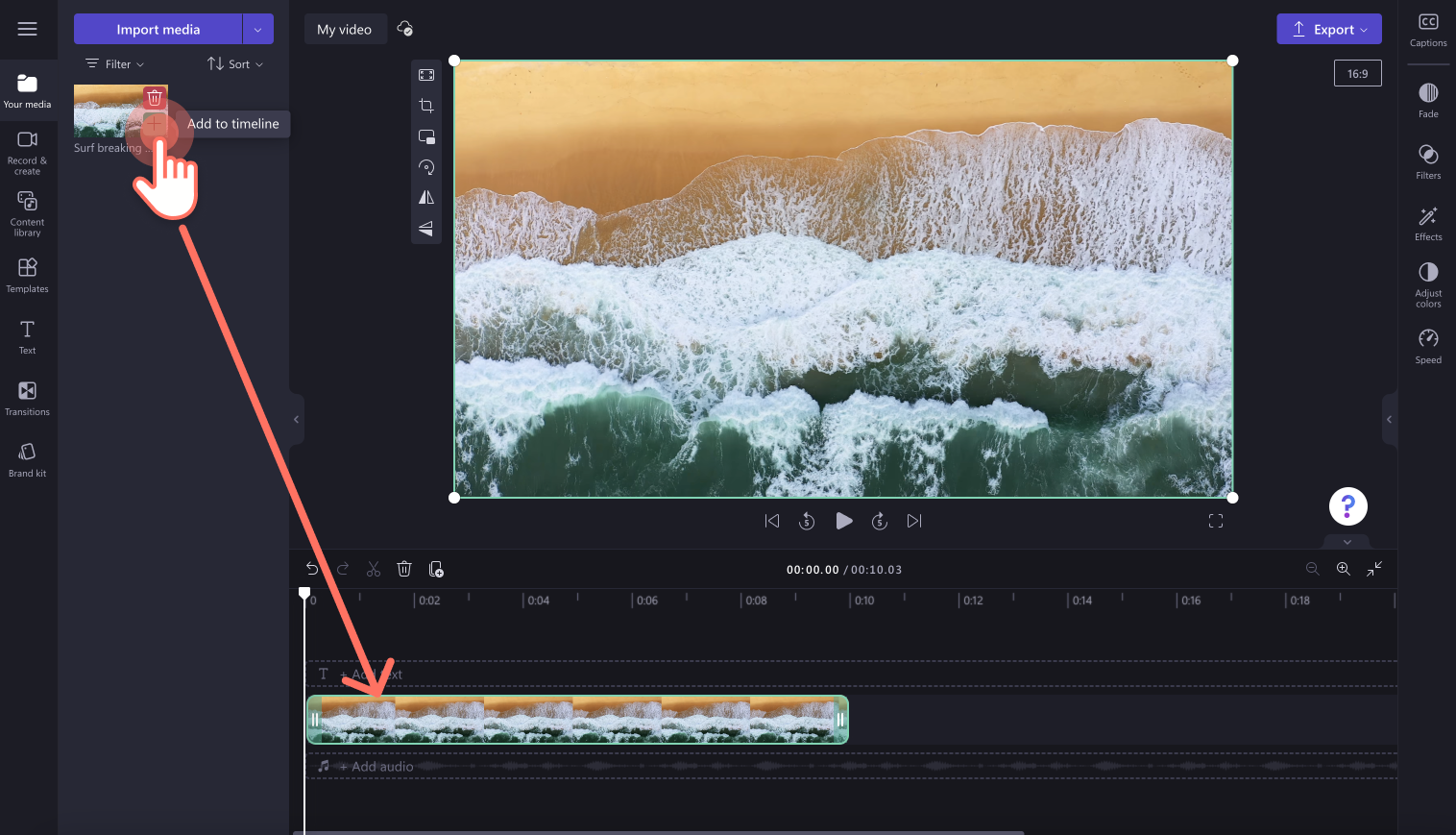
Task: Click the Flip horizontal tool
Action: click(426, 198)
